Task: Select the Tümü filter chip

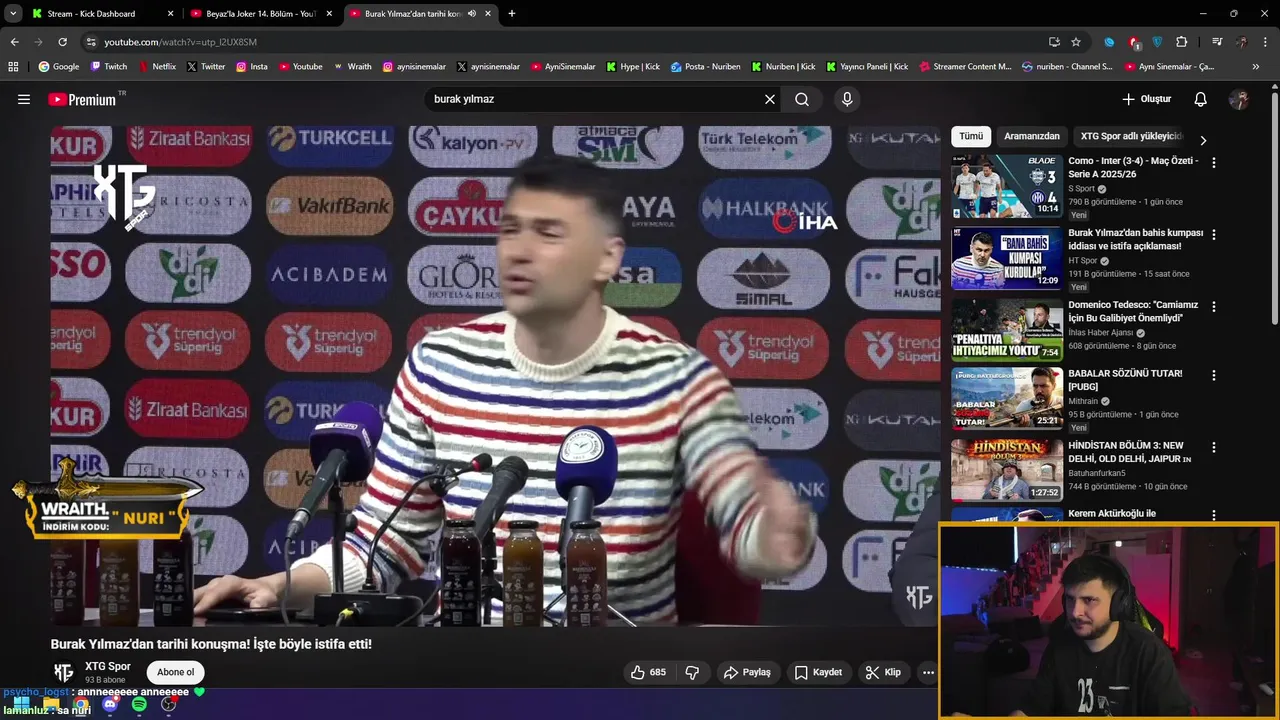Action: (x=971, y=136)
